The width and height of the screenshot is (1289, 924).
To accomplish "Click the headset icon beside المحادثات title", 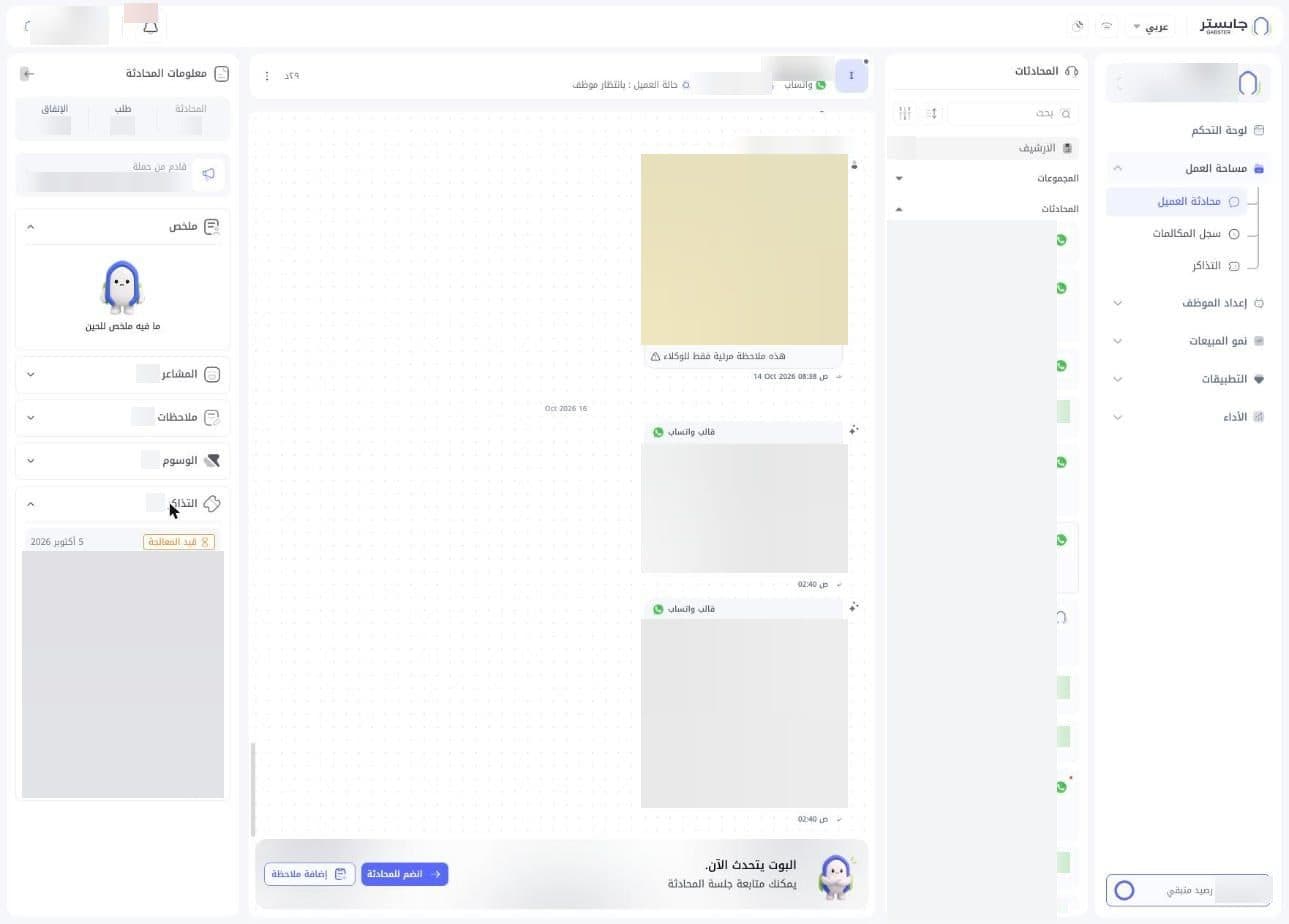I will (x=1072, y=72).
